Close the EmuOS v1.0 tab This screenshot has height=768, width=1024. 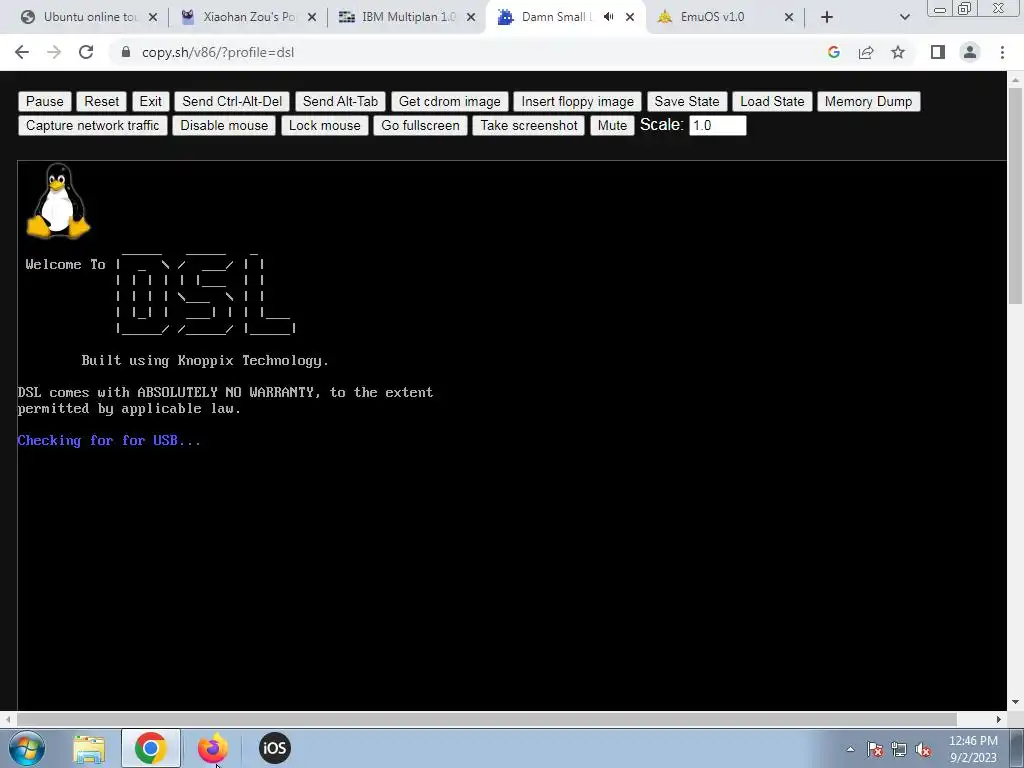coord(789,18)
